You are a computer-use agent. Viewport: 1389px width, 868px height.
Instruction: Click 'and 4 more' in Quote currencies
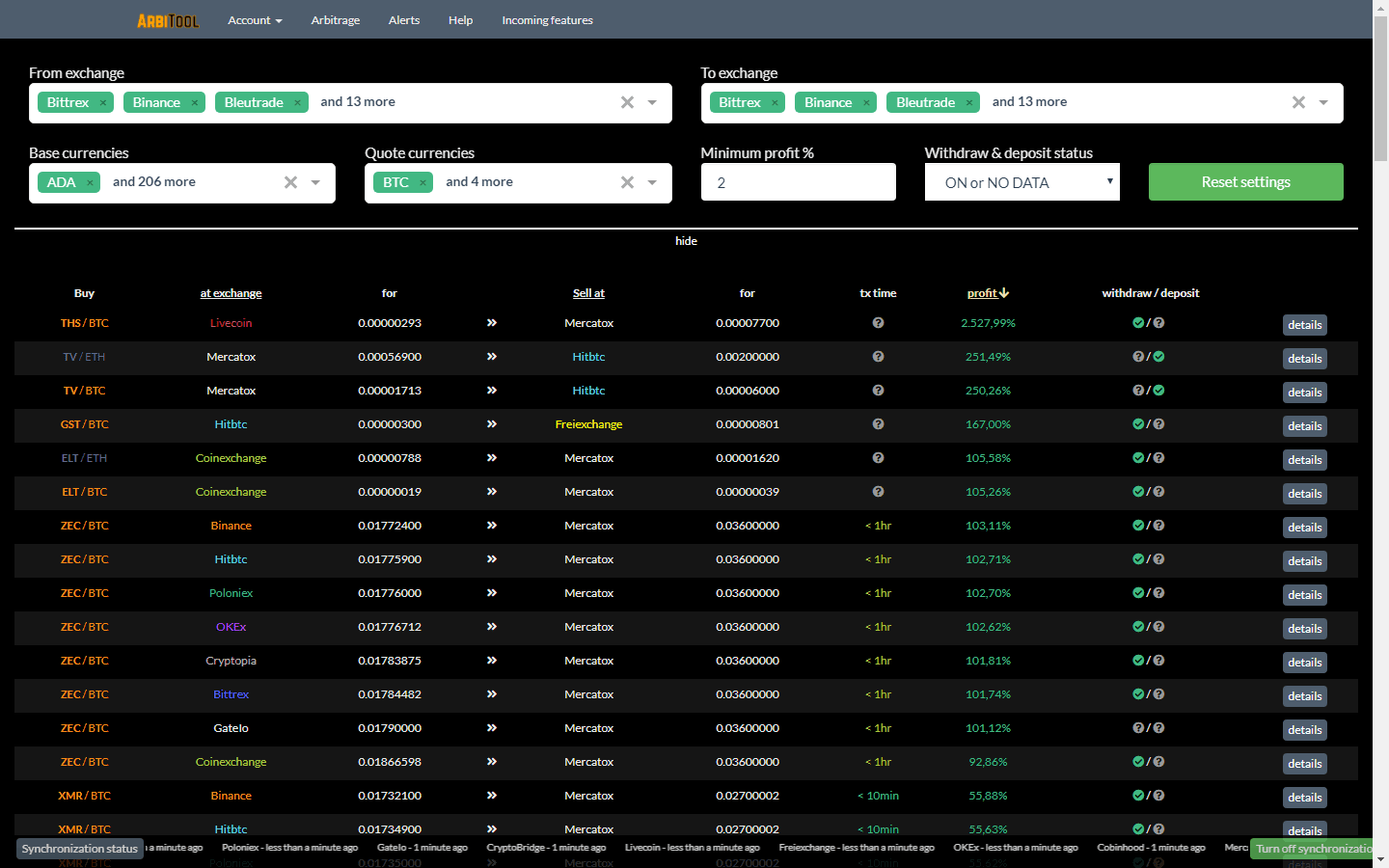[479, 182]
